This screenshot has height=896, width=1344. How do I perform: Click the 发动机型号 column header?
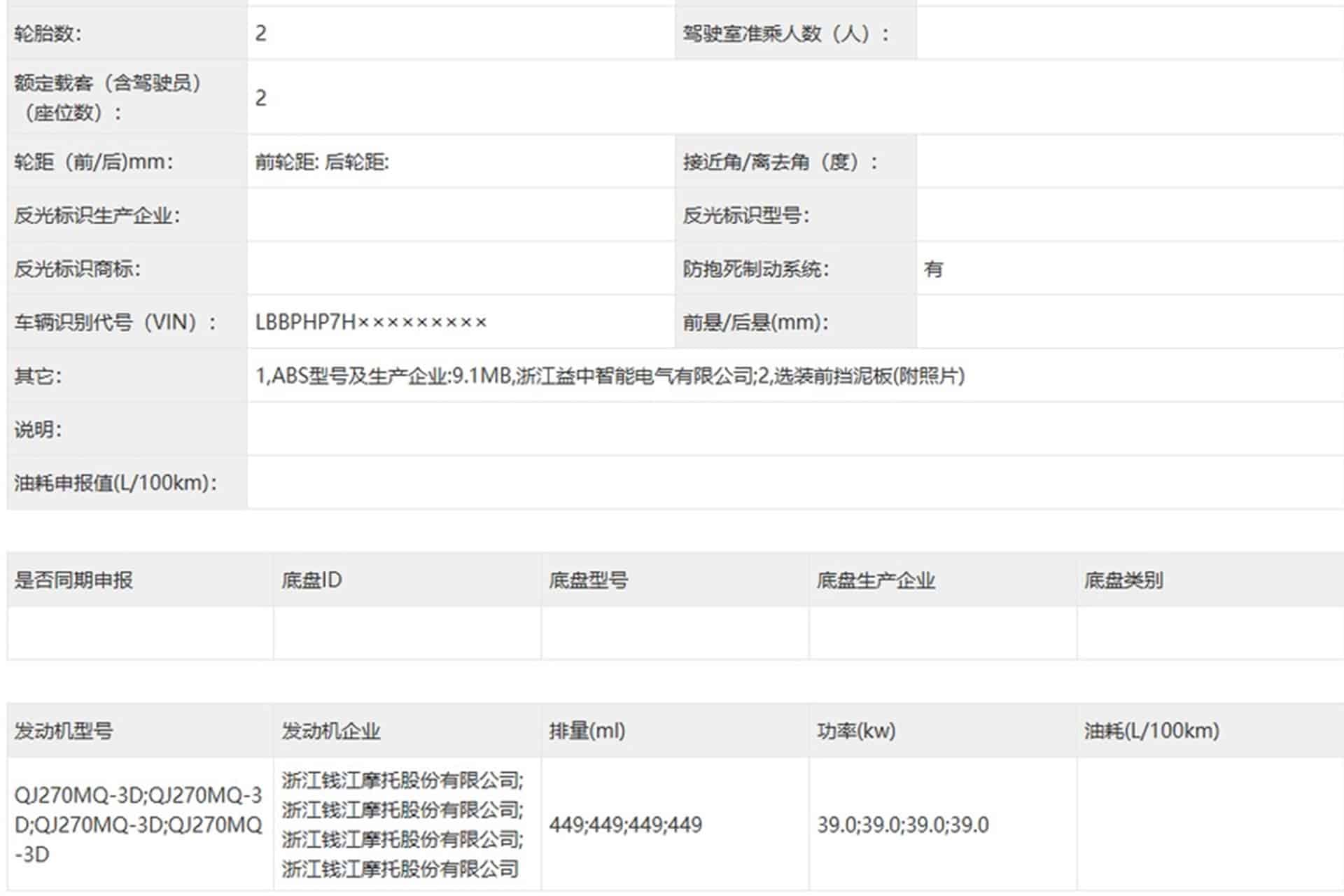[63, 731]
